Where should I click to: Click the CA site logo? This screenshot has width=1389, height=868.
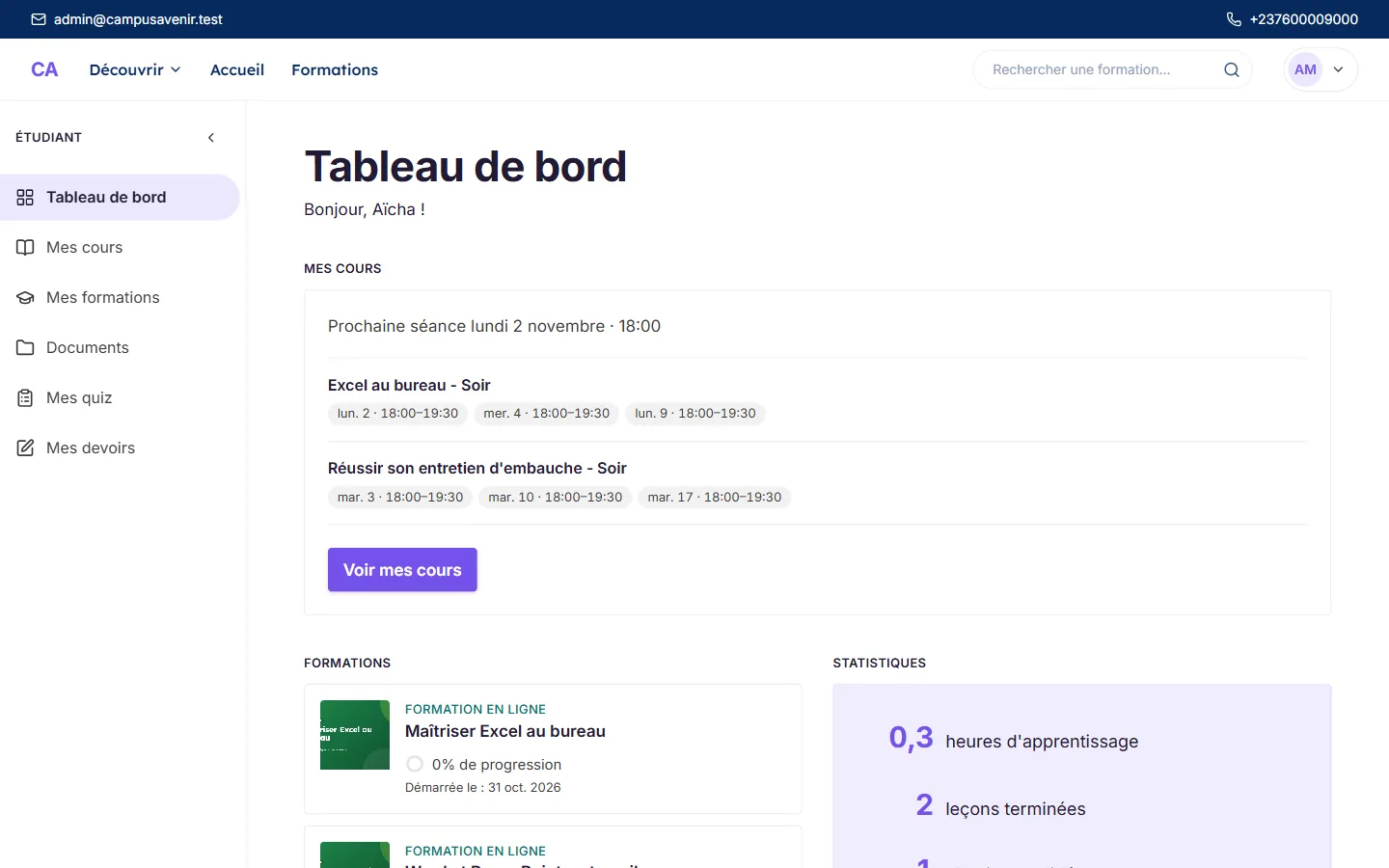[44, 69]
